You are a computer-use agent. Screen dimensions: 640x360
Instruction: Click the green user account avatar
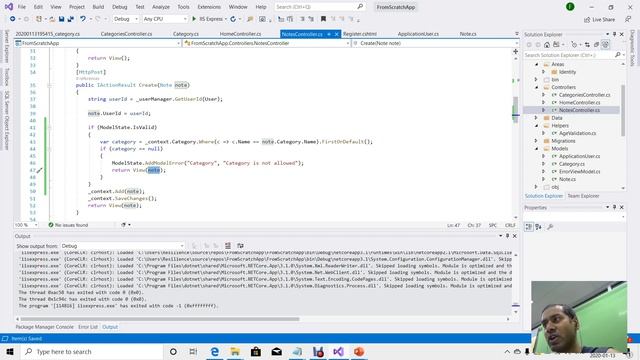click(570, 7)
